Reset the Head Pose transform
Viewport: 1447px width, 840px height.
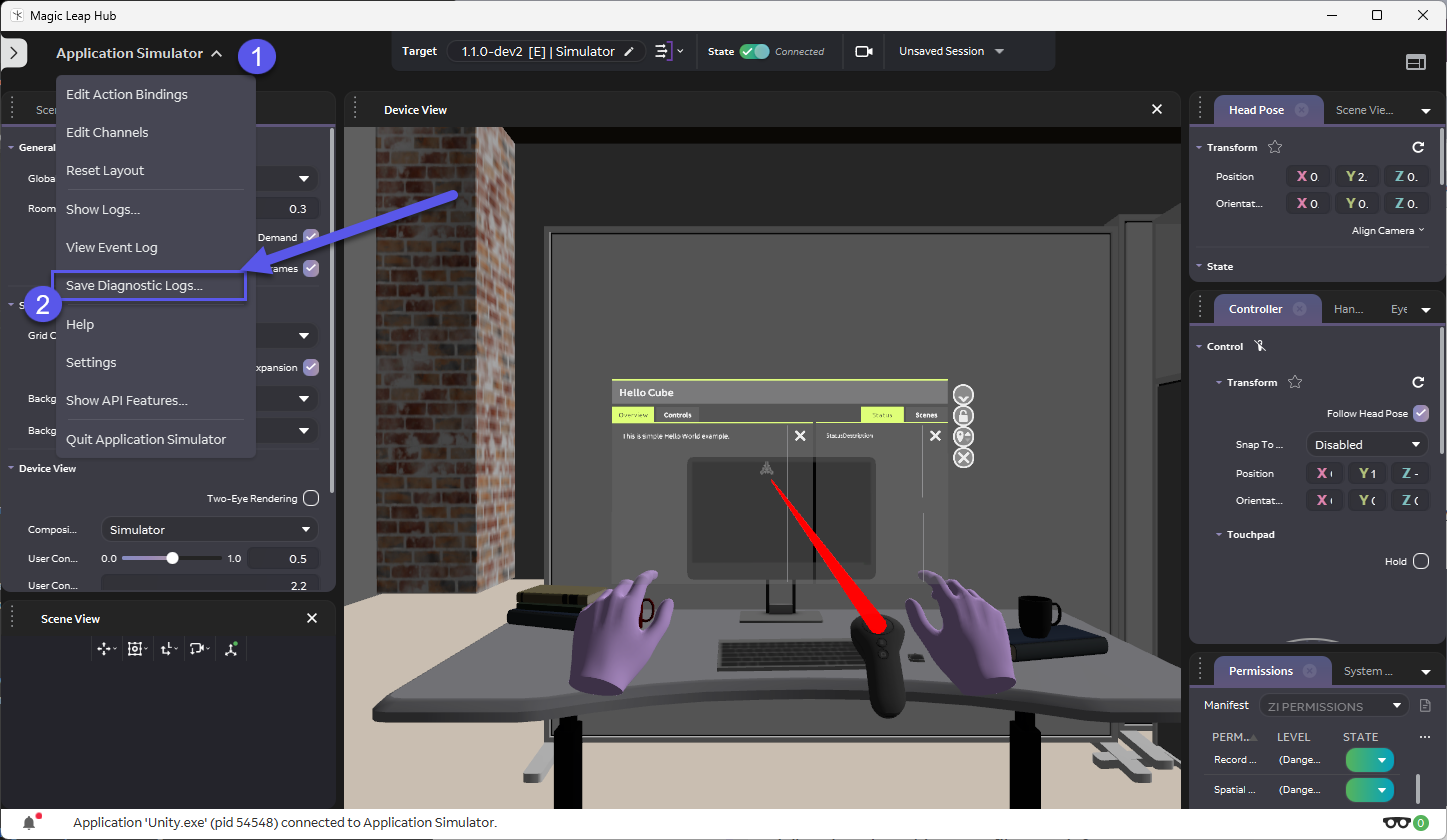1418,148
